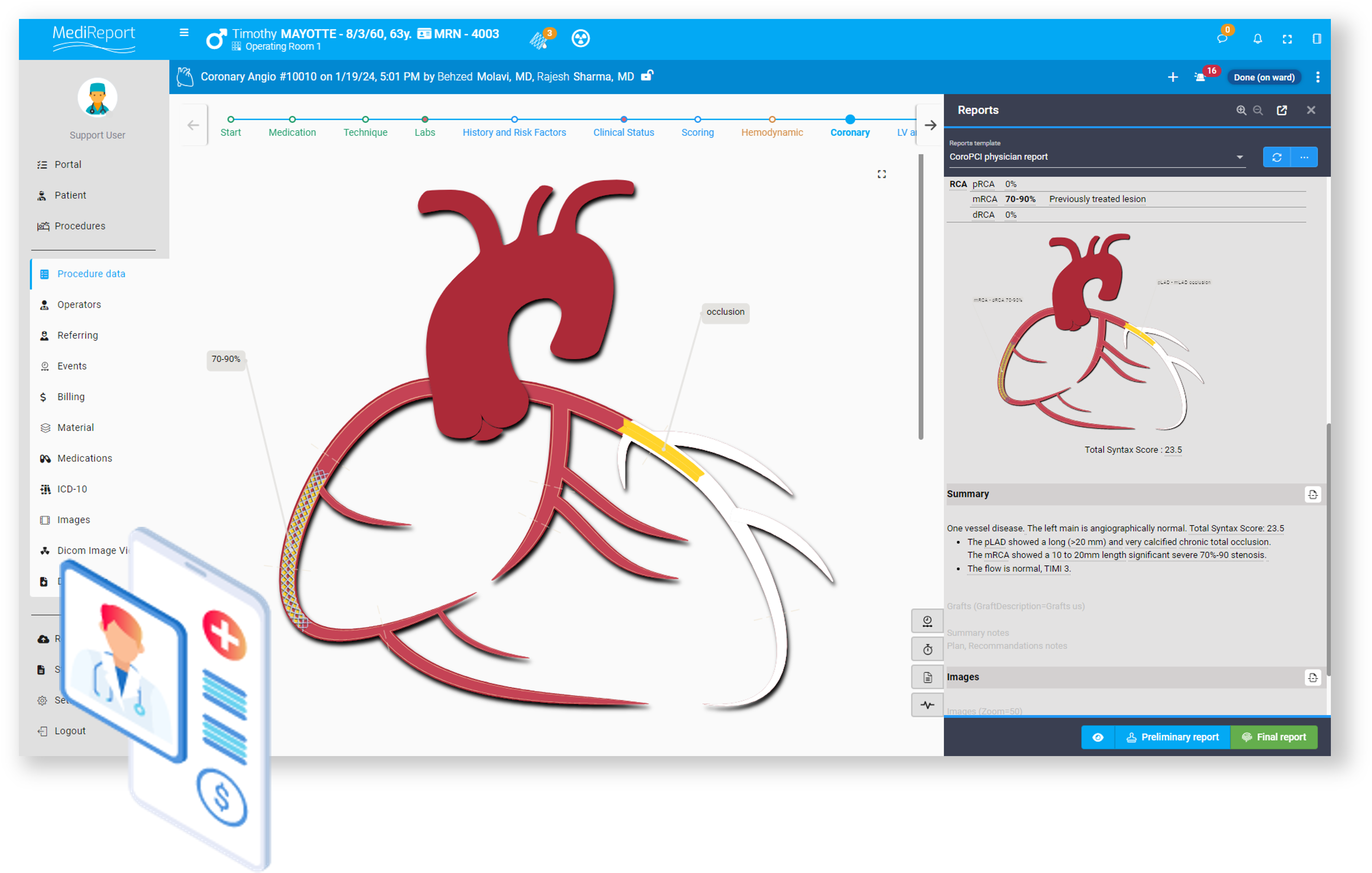Toggle the mRCA previously treated lesion visibility
The height and width of the screenshot is (873, 1372).
tap(1097, 199)
